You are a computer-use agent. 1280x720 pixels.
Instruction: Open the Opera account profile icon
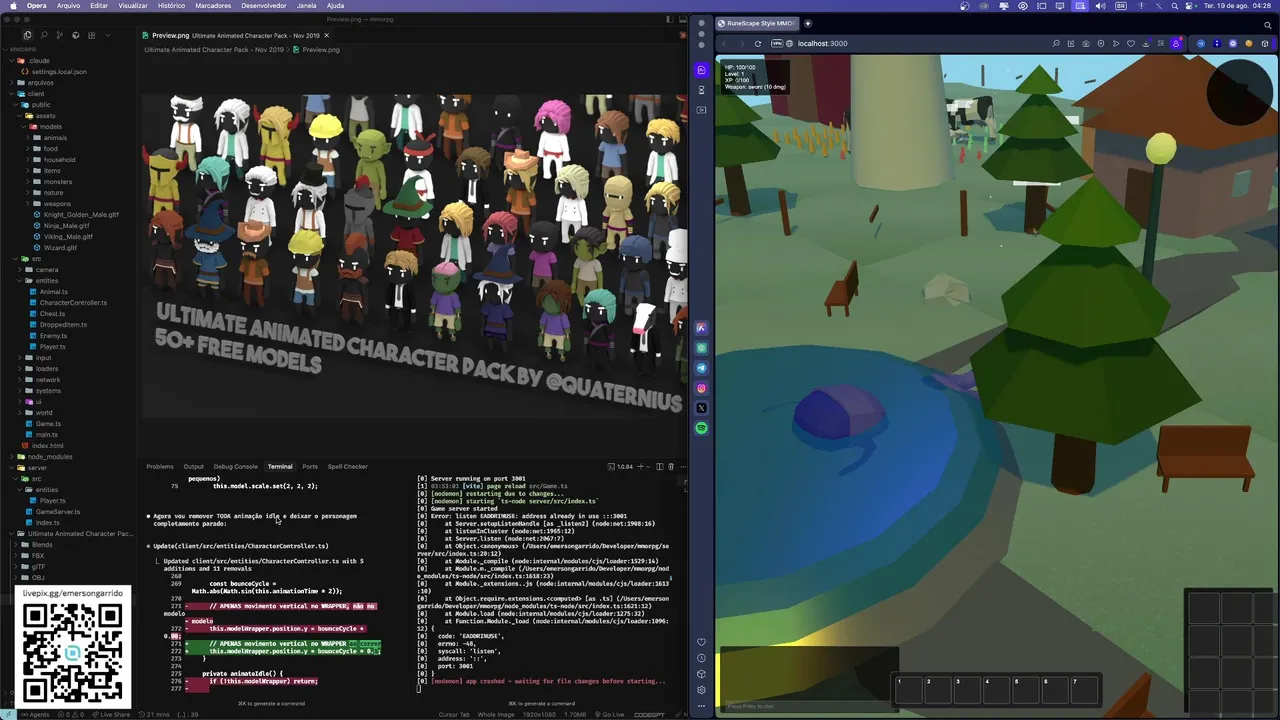(x=1176, y=43)
